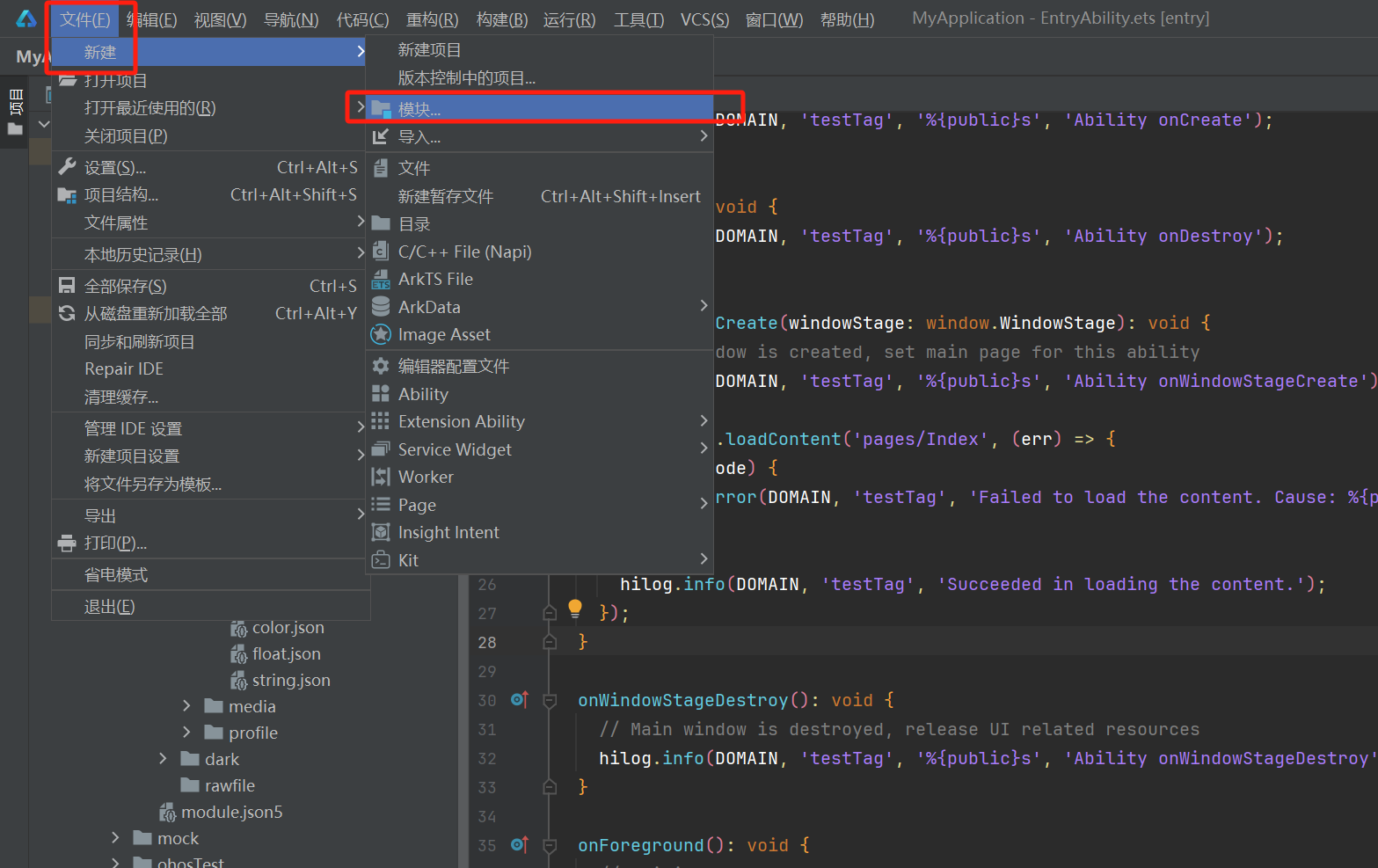This screenshot has height=868, width=1378.
Task: Open the 编辑(E) menu
Action: tap(152, 19)
